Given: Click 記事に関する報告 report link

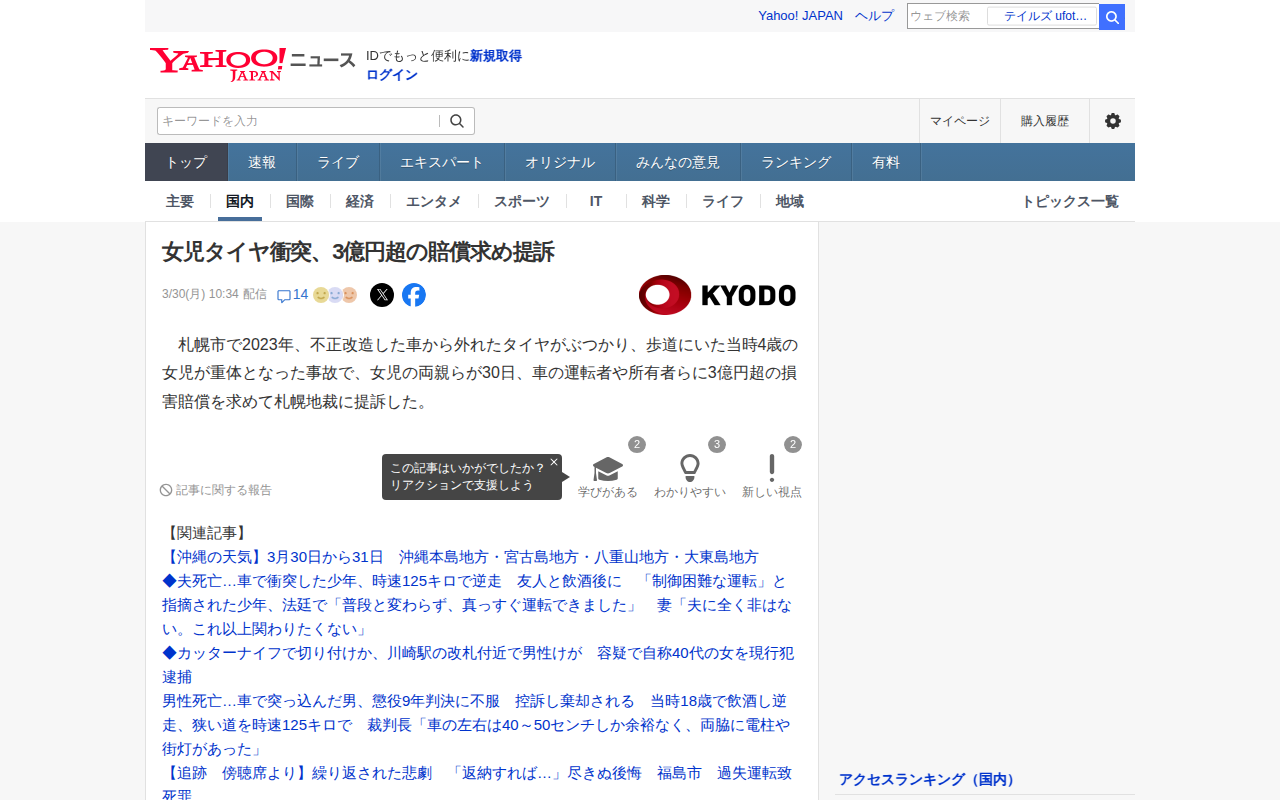Looking at the screenshot, I should pyautogui.click(x=216, y=490).
